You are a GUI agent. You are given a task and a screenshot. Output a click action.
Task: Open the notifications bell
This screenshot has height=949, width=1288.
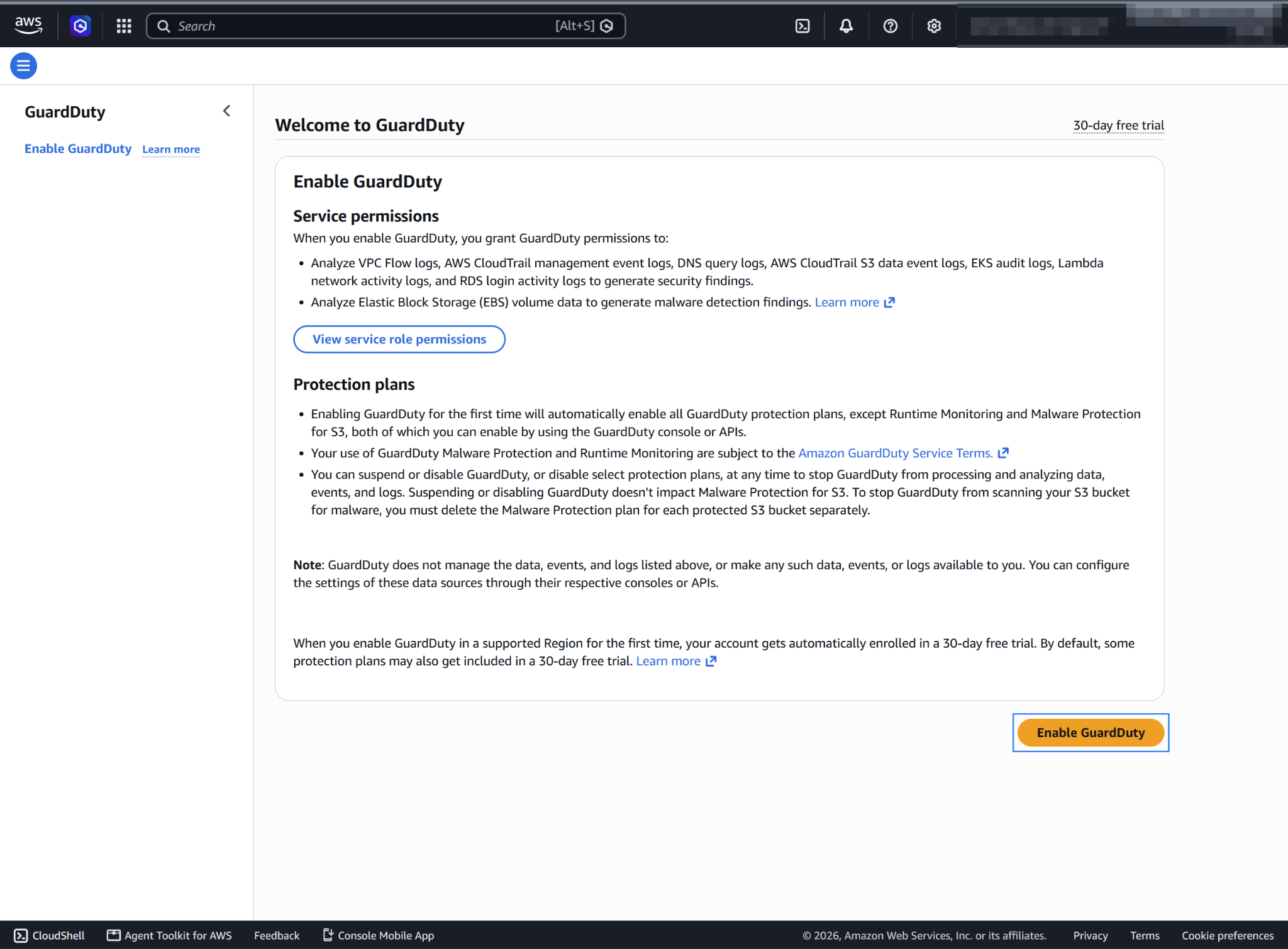(847, 26)
